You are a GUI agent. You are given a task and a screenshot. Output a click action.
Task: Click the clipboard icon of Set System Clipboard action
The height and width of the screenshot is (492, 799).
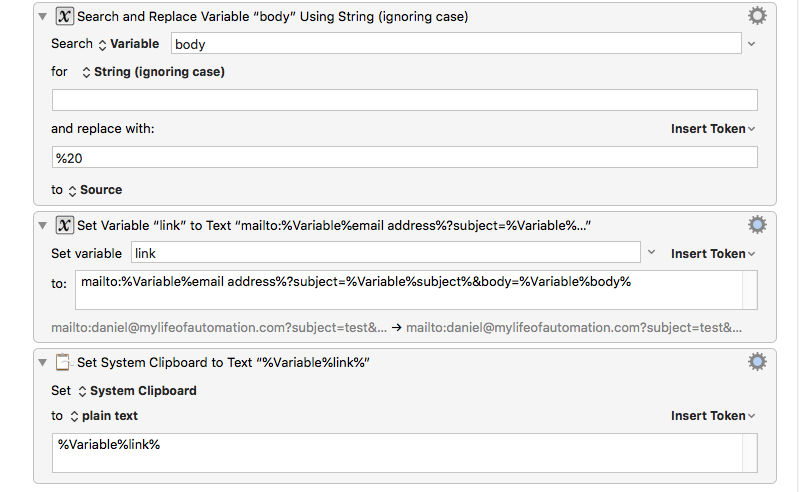pyautogui.click(x=64, y=362)
